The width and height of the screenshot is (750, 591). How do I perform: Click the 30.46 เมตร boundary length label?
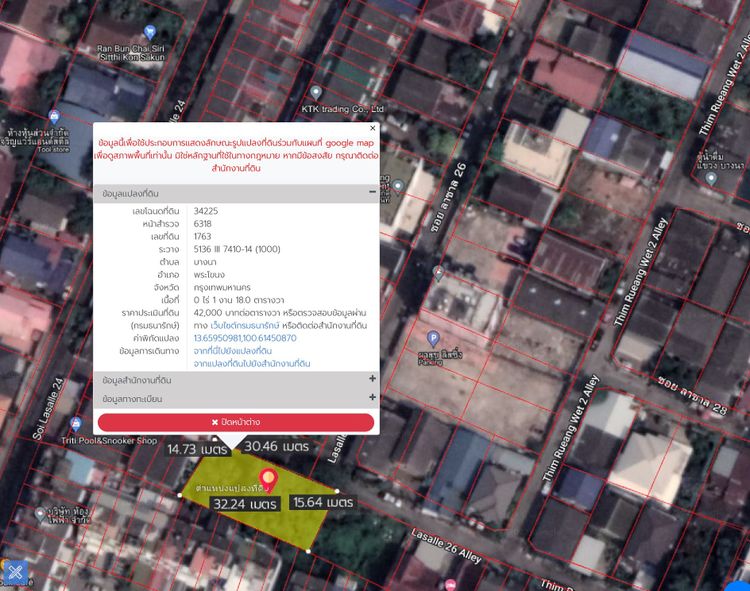click(275, 447)
